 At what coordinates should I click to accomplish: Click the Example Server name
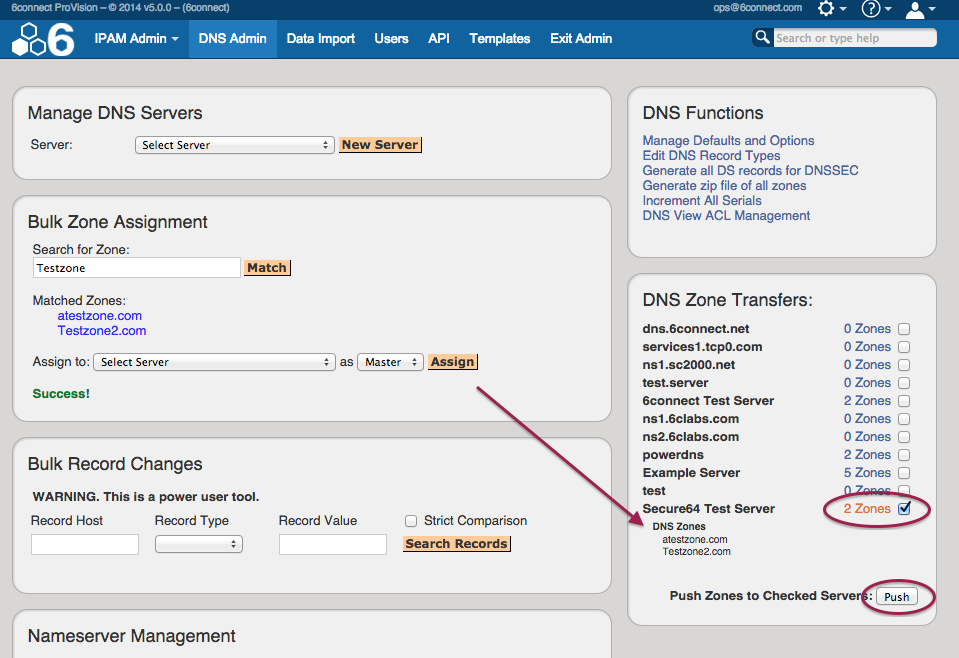pos(691,473)
